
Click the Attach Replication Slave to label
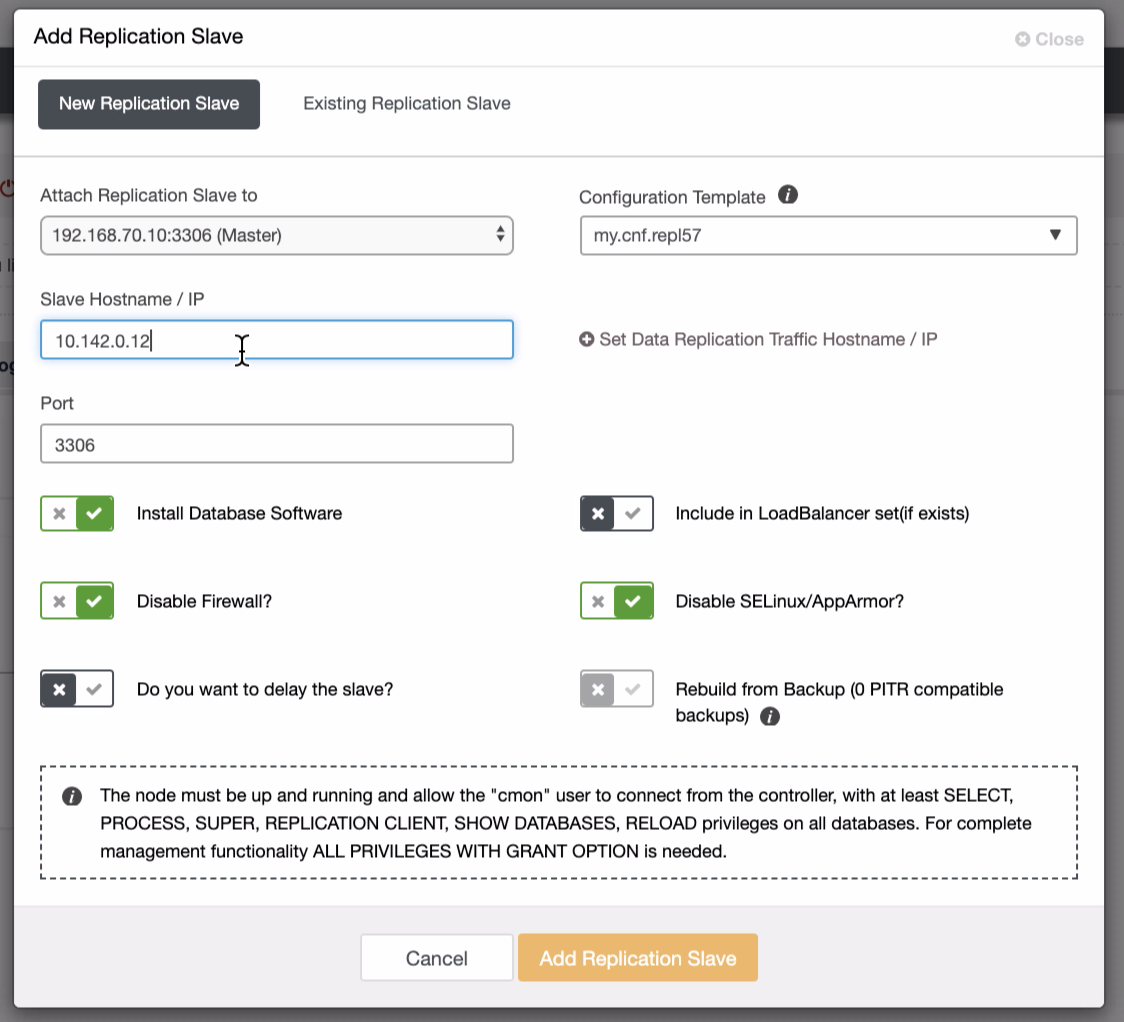point(148,195)
